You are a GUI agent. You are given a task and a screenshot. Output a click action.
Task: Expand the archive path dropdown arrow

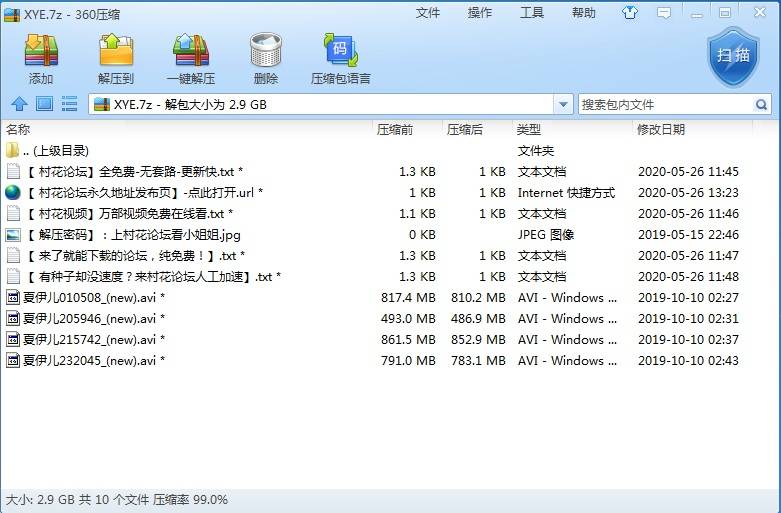pos(563,104)
